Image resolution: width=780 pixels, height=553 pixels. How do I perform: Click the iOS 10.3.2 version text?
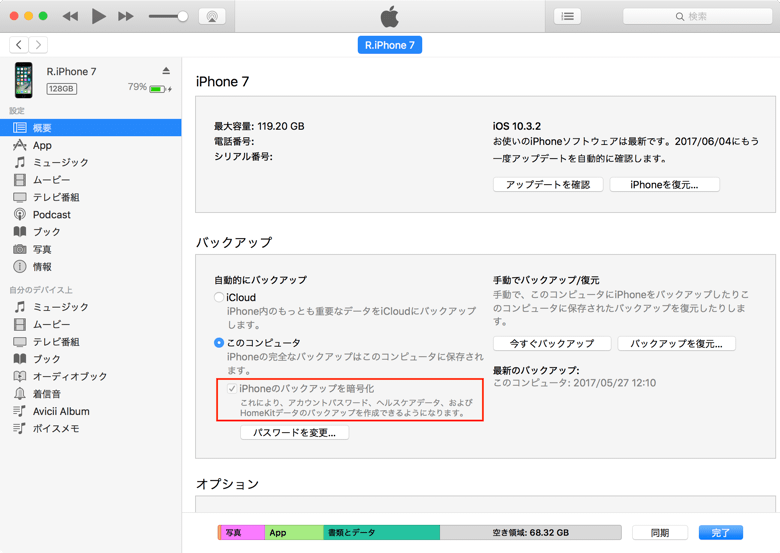(517, 126)
